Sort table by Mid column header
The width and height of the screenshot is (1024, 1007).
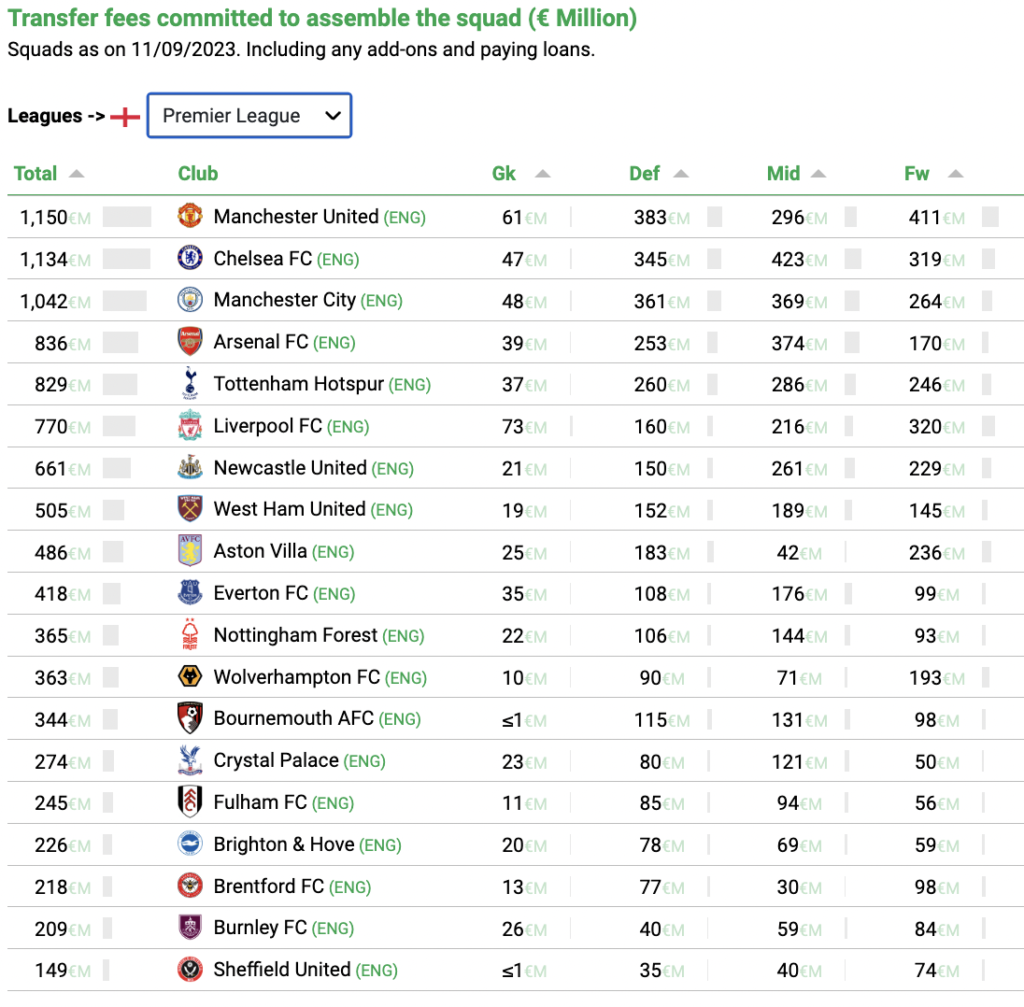coord(783,173)
